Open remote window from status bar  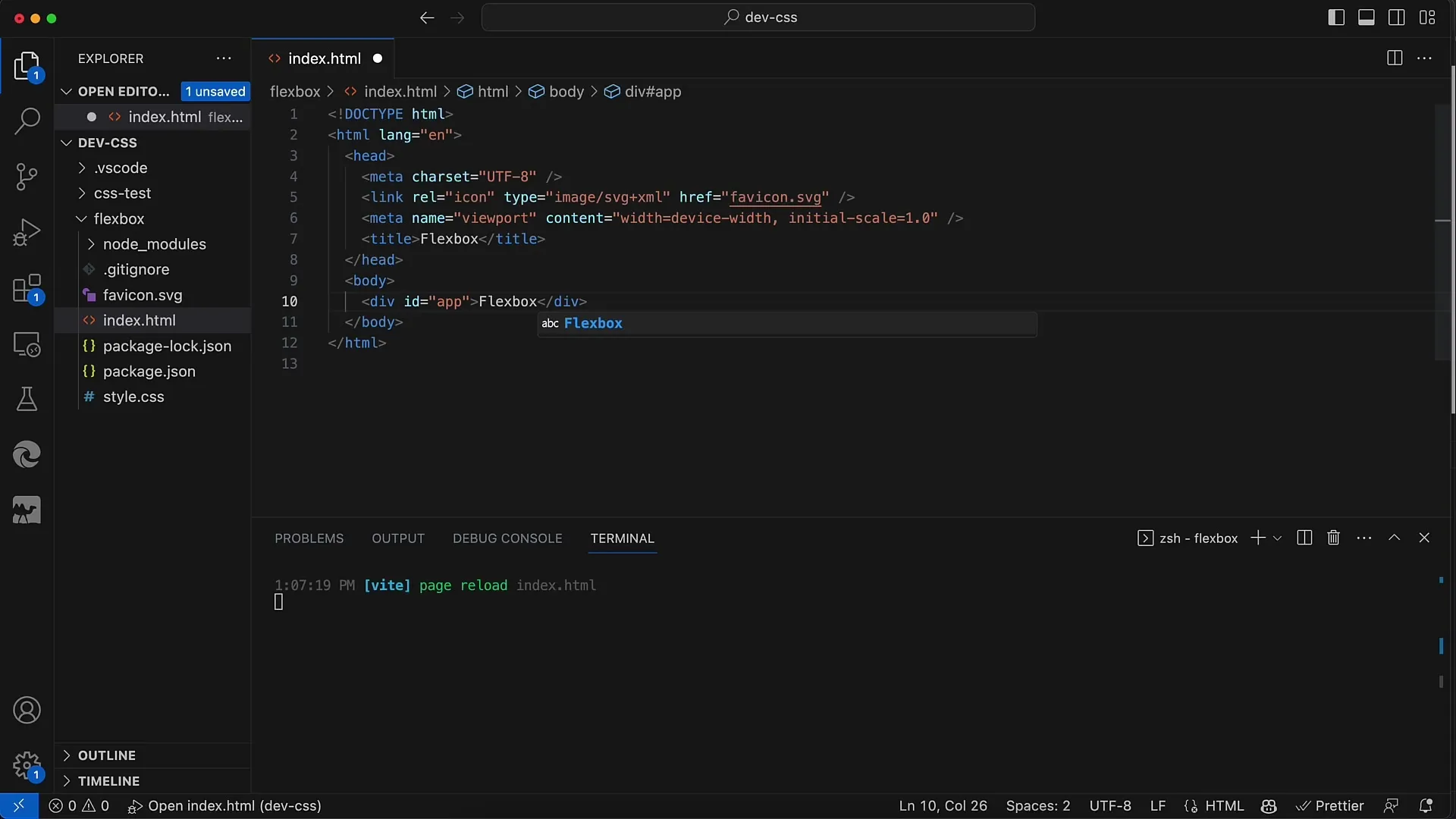(19, 806)
